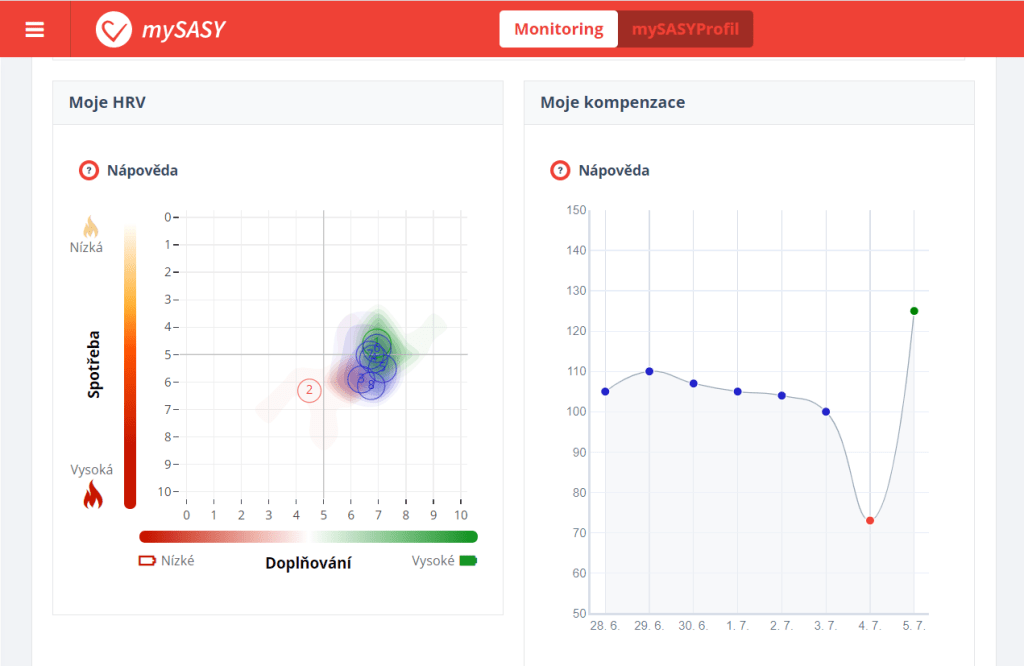Click the Doplňování red-green gradient bar
The image size is (1024, 666).
coord(308,537)
